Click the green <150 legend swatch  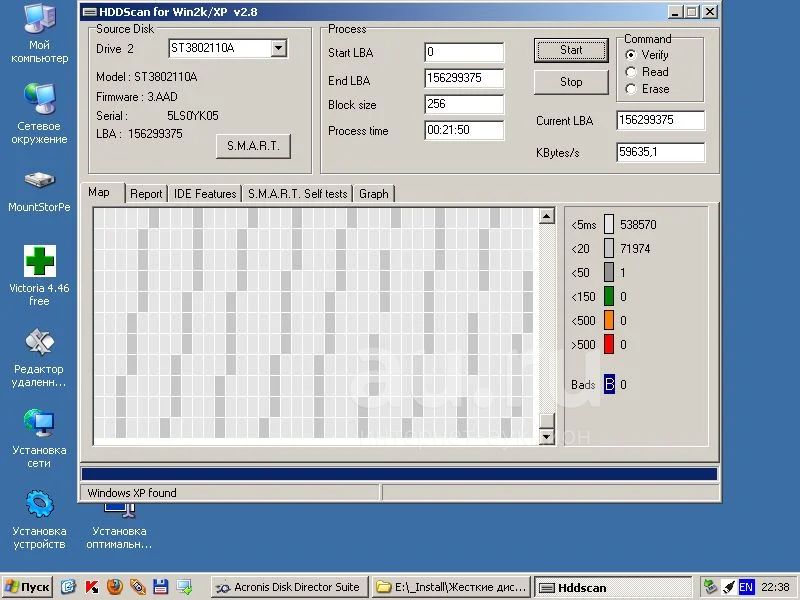click(609, 296)
